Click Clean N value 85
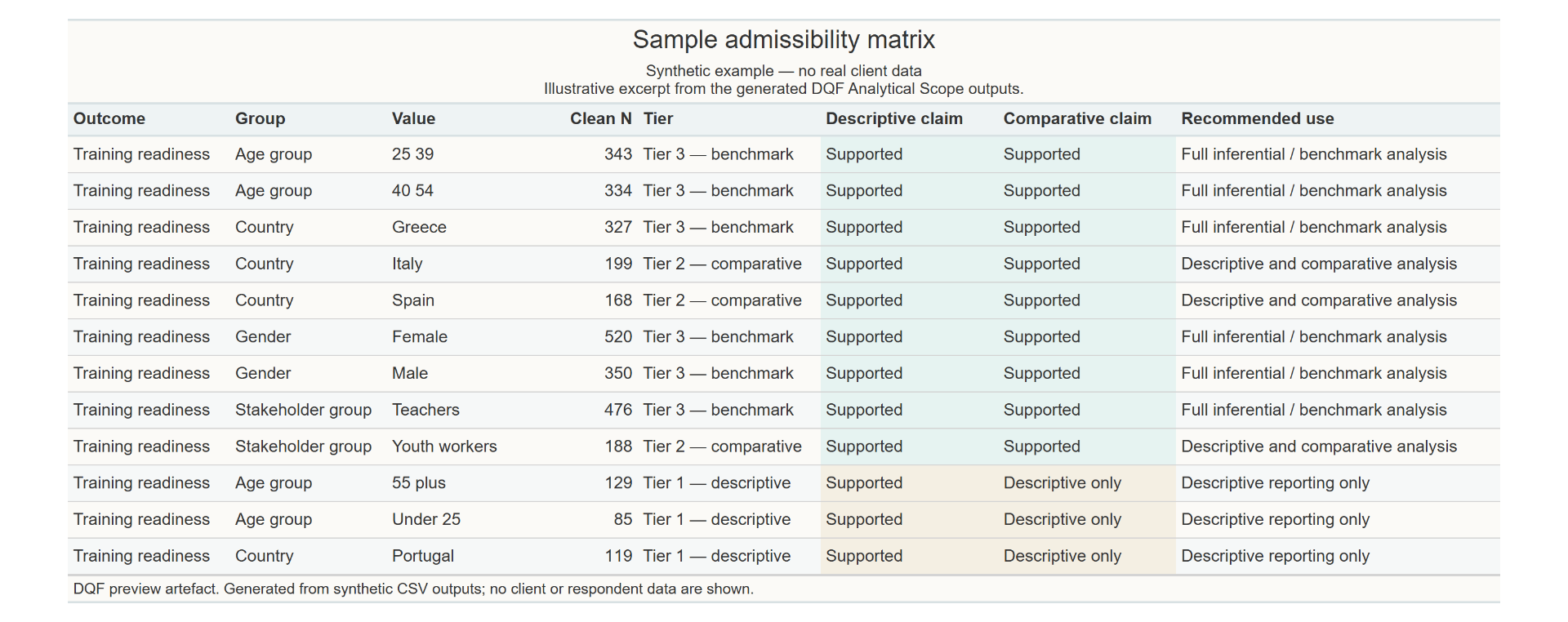Viewport: 1568px width, 622px height. pyautogui.click(x=623, y=519)
